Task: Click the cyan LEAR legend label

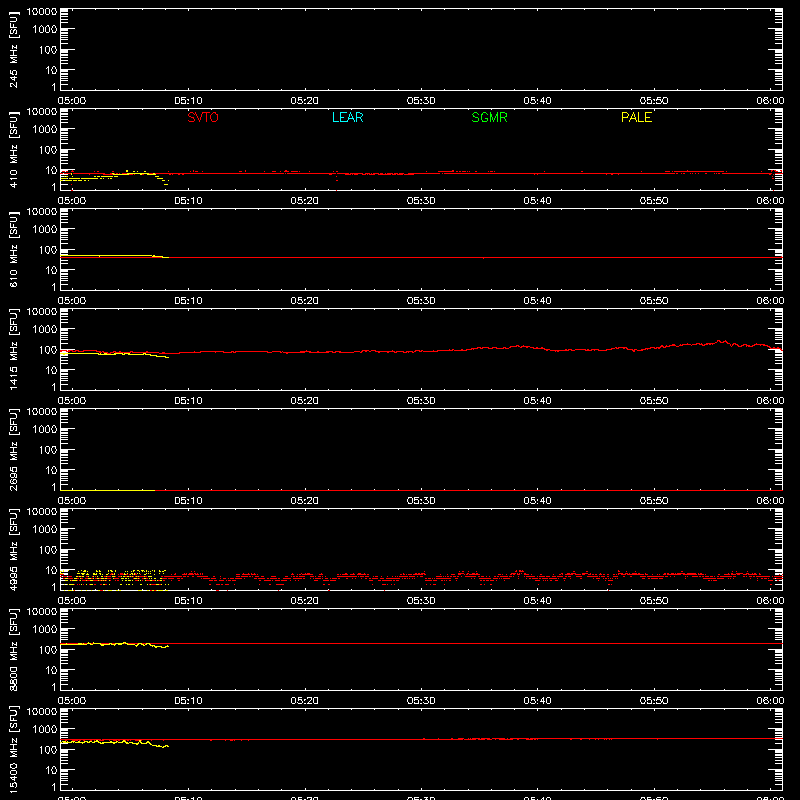Action: 347,117
